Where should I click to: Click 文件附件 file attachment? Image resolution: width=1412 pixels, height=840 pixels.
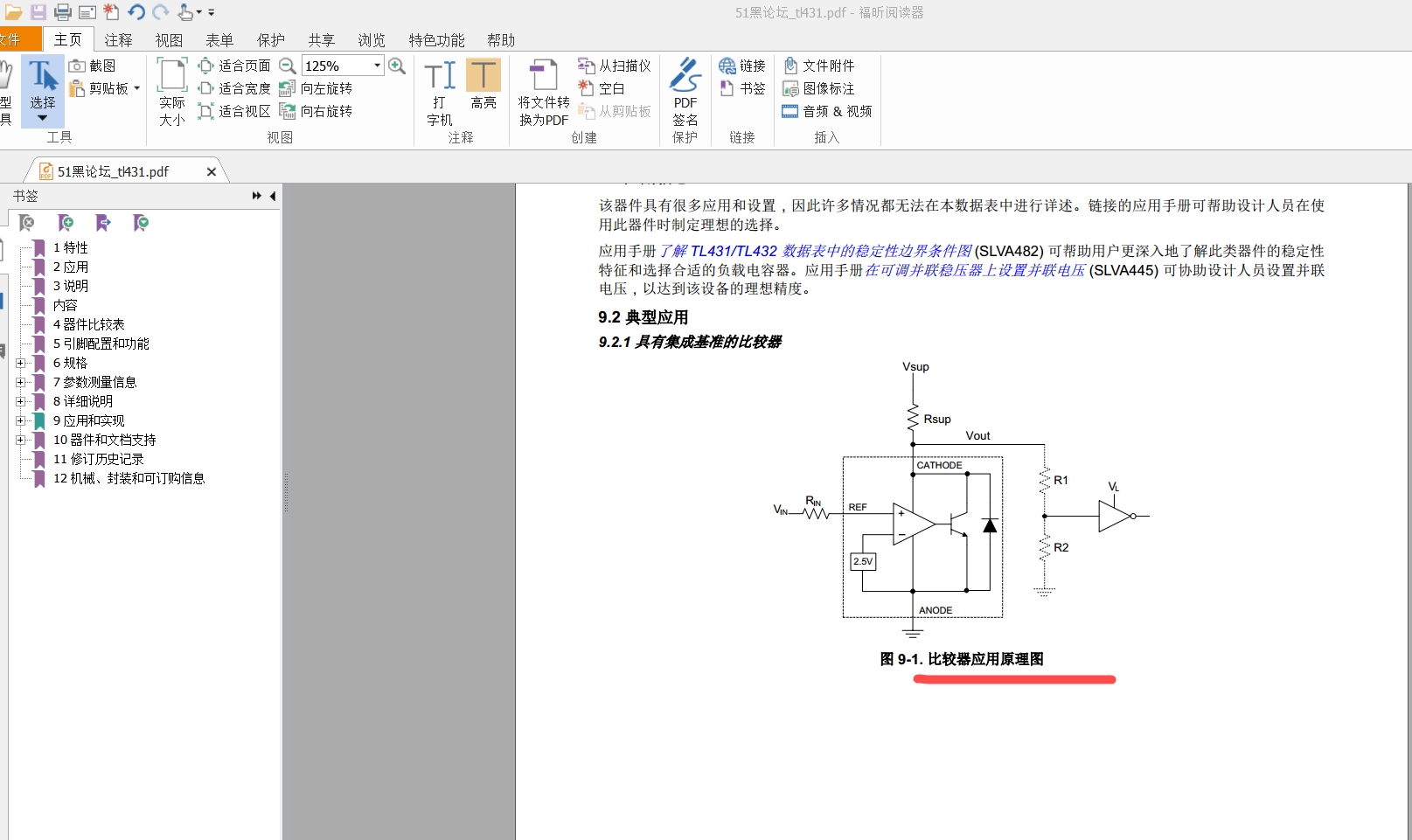818,66
